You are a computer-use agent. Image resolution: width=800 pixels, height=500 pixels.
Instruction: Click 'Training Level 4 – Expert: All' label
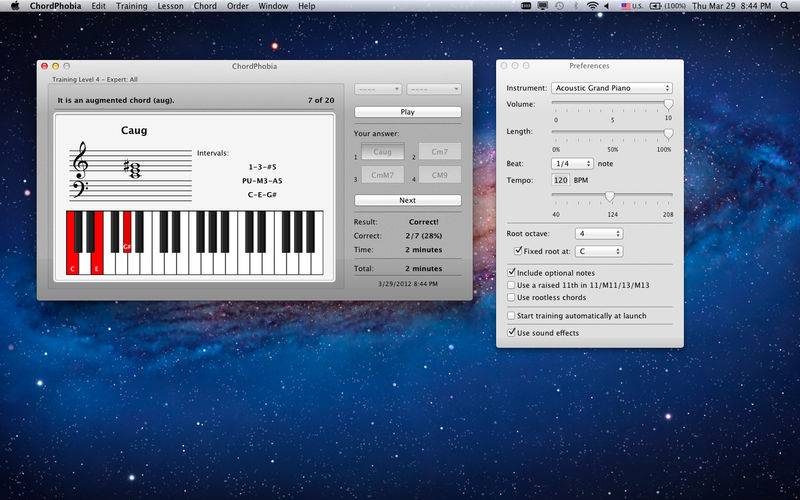point(95,80)
